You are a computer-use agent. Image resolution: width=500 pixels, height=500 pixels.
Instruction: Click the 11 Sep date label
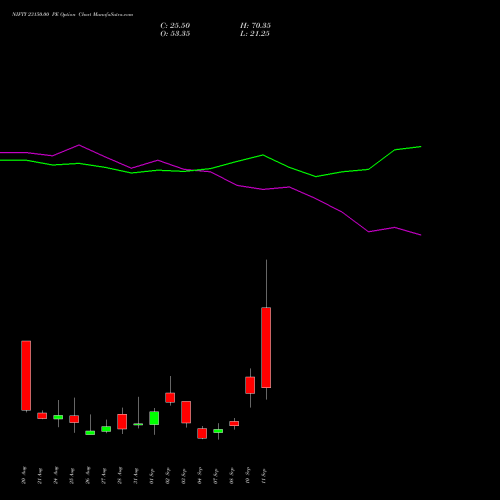[x=264, y=475]
